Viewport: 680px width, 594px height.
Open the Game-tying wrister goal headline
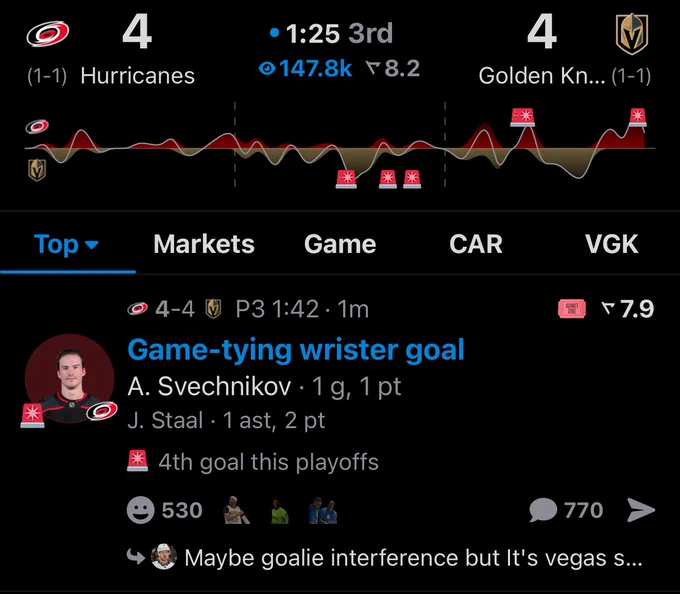tap(296, 350)
